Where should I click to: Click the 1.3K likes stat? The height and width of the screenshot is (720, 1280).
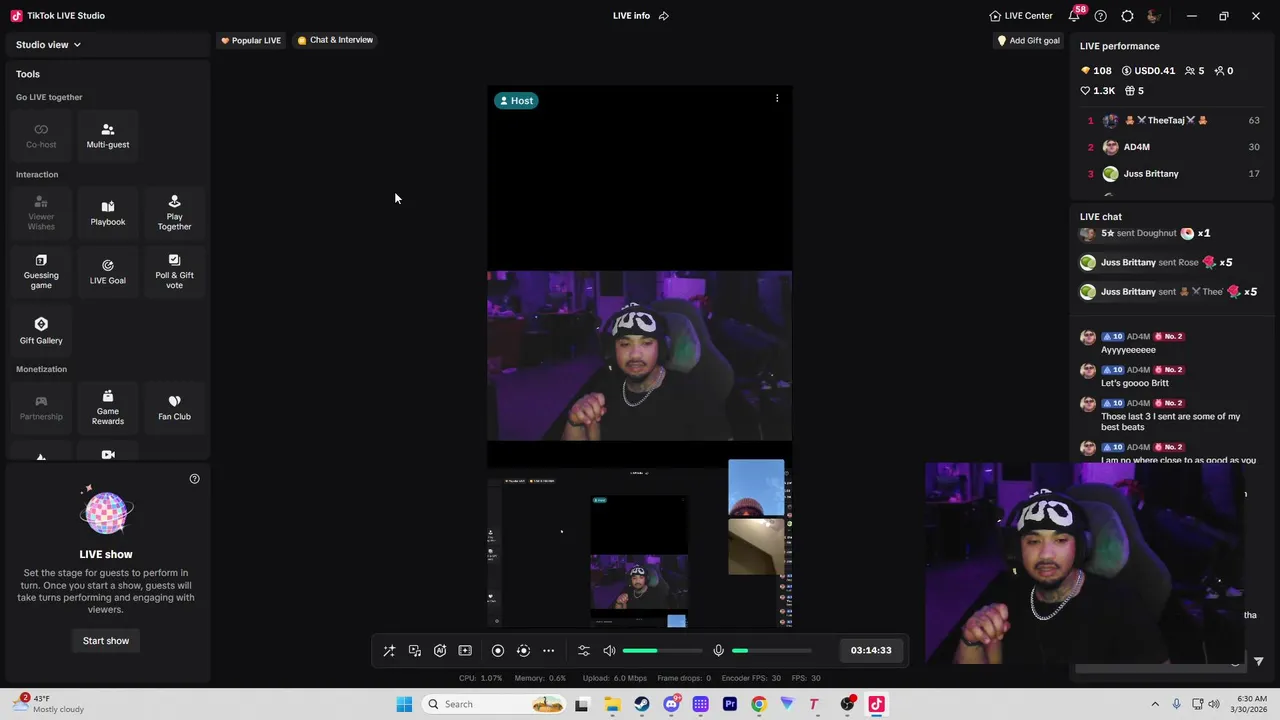[1098, 91]
